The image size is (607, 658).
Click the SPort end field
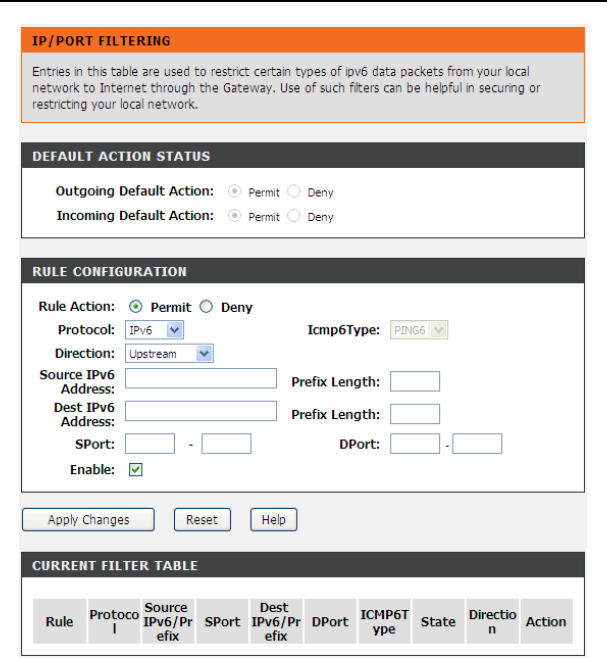pyautogui.click(x=226, y=444)
